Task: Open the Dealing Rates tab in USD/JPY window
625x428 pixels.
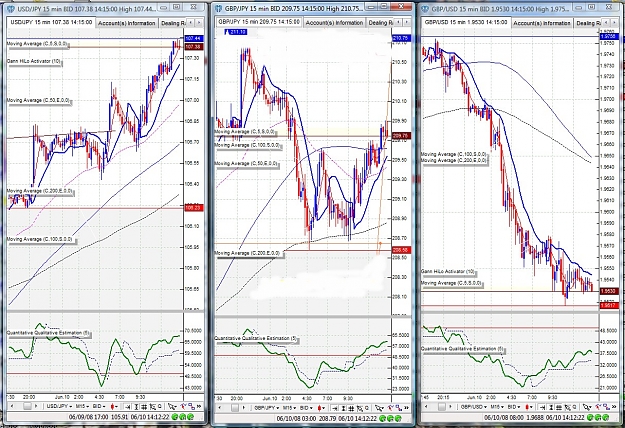Action: pos(173,23)
